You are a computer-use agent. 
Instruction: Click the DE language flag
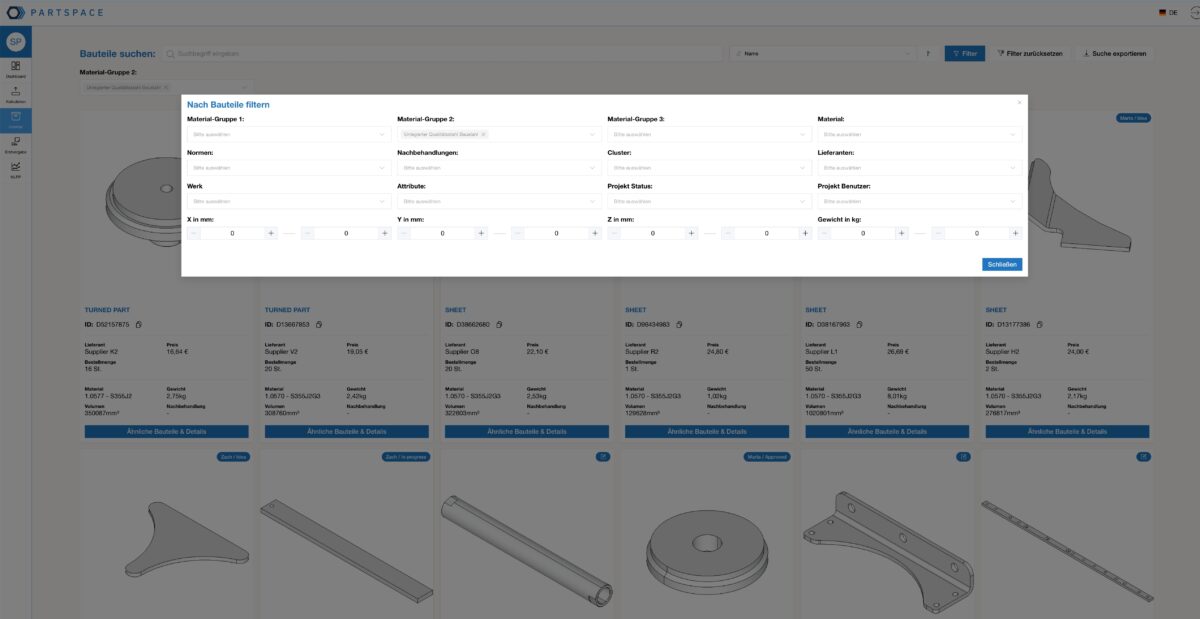(x=1164, y=12)
